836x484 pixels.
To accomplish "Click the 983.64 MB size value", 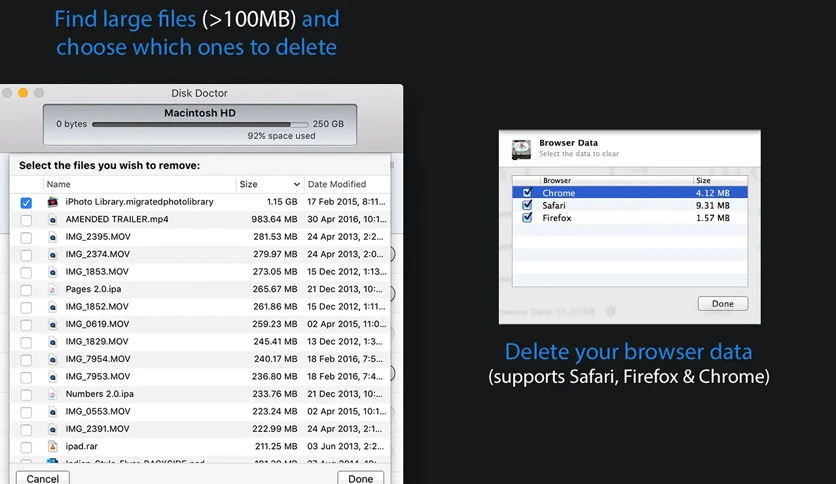I will click(274, 219).
